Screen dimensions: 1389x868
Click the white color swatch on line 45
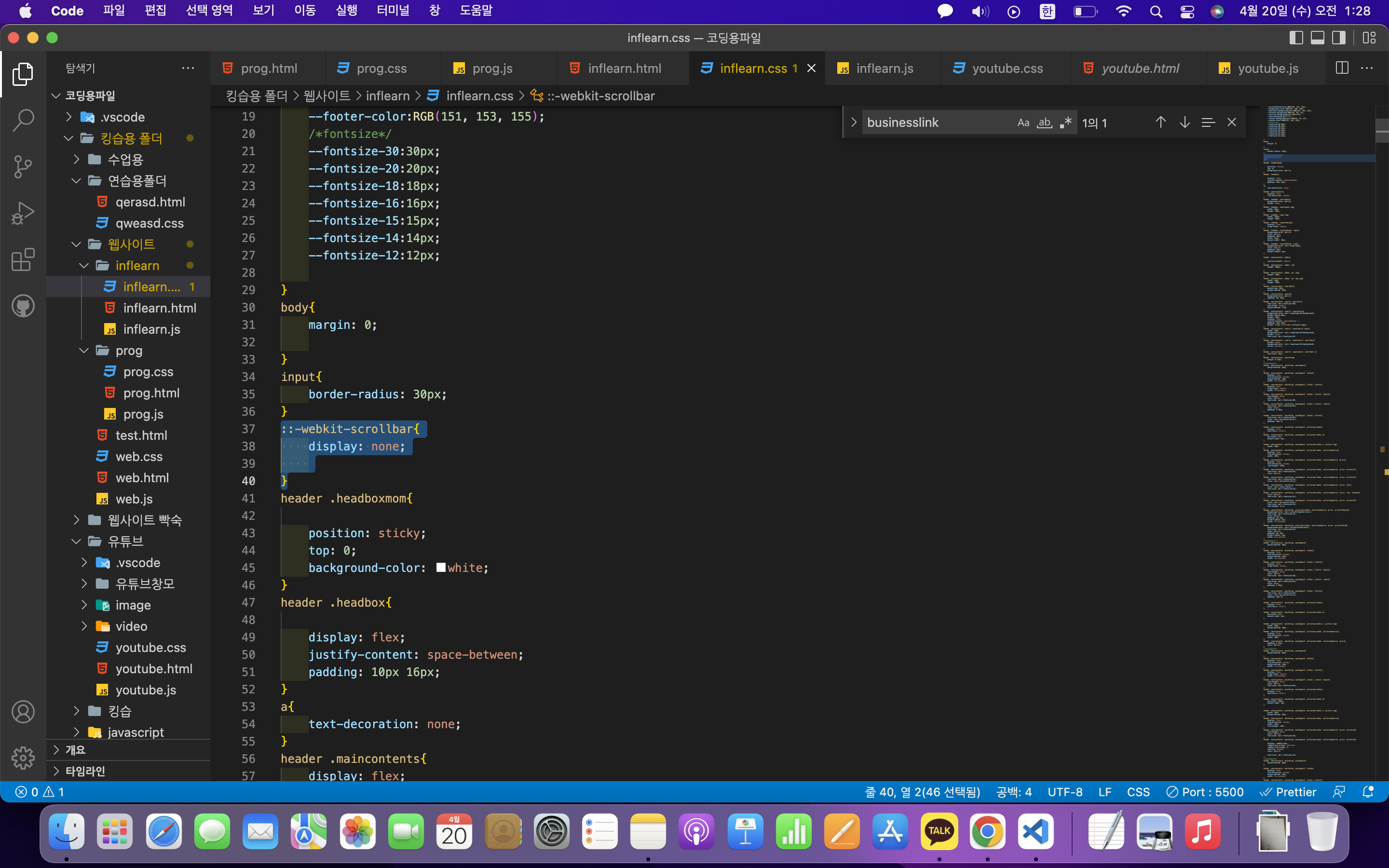(x=441, y=568)
